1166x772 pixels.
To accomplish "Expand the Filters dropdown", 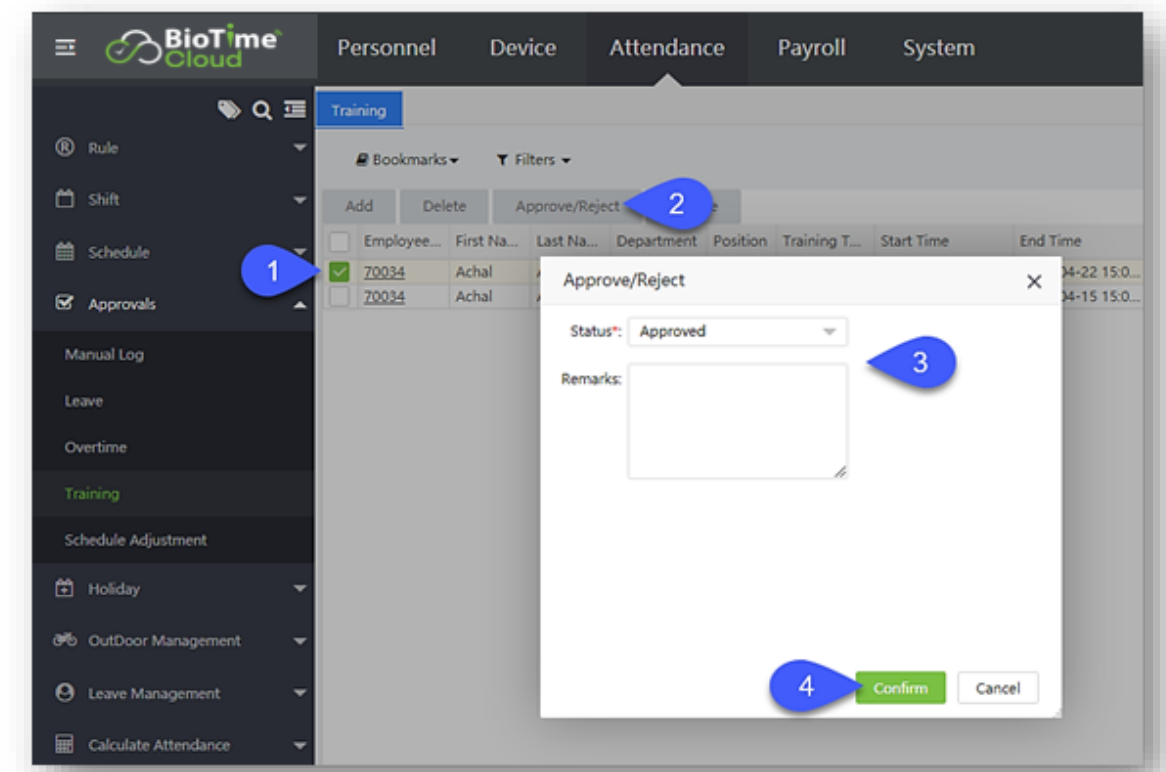I will pos(534,160).
